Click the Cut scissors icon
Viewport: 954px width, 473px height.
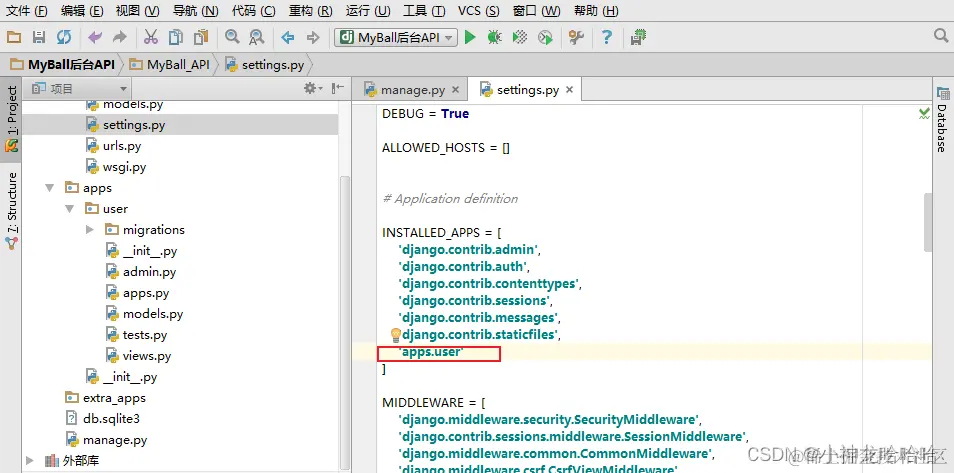pos(151,38)
